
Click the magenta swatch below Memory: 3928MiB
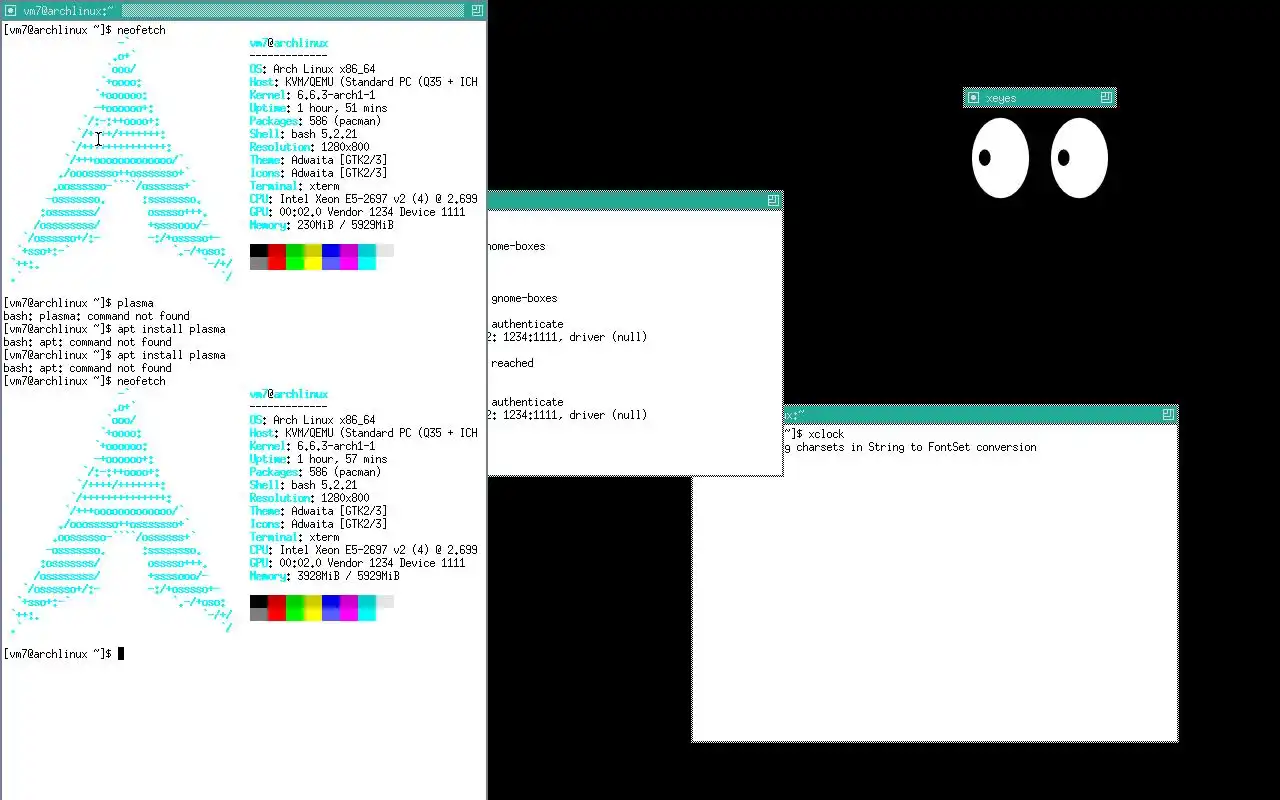pos(349,608)
